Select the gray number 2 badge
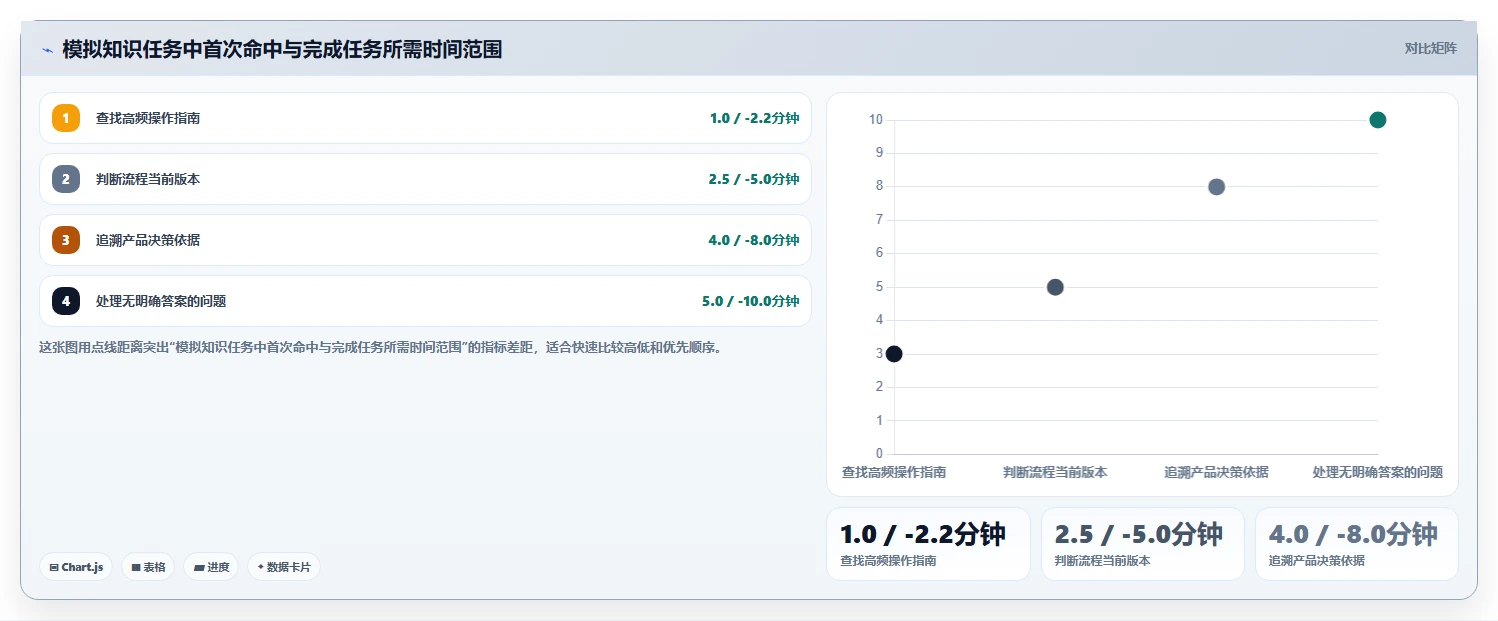The height and width of the screenshot is (621, 1498). 66,179
